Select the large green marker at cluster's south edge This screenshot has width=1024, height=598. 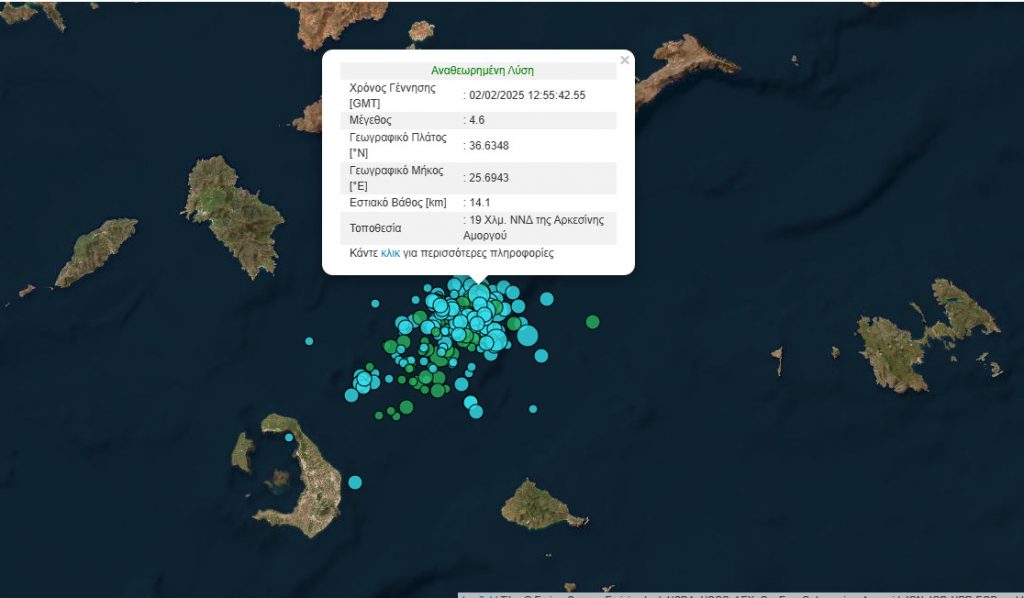click(406, 407)
